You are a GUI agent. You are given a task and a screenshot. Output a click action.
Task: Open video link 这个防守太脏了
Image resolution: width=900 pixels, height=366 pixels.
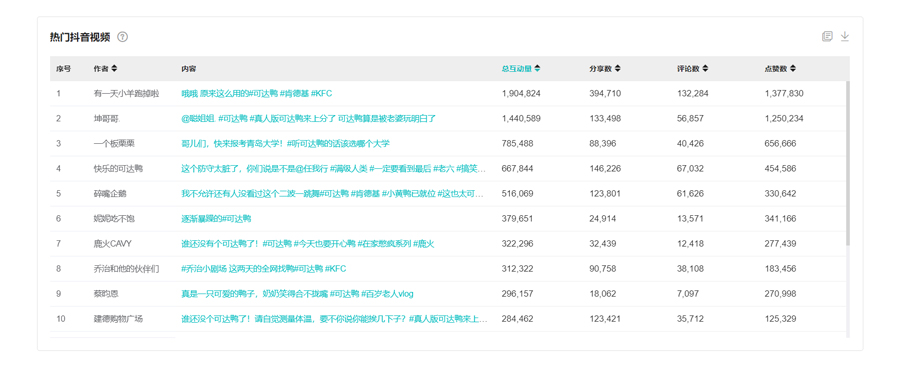tap(333, 169)
